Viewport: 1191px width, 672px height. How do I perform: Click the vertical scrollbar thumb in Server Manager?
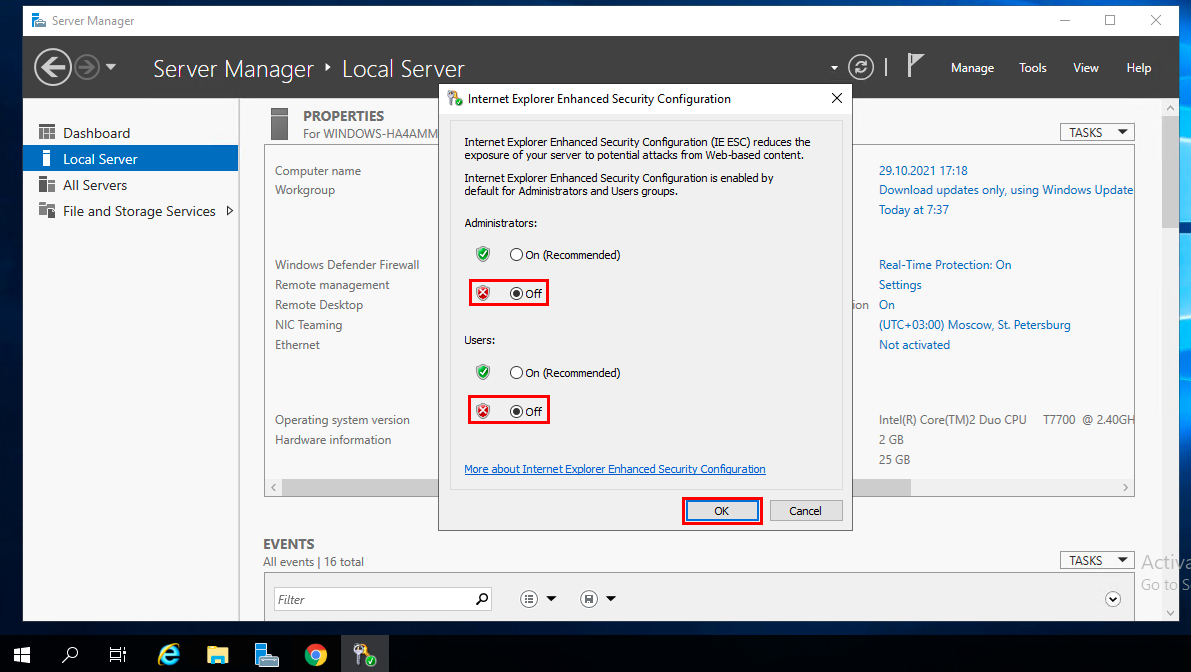tap(1170, 171)
